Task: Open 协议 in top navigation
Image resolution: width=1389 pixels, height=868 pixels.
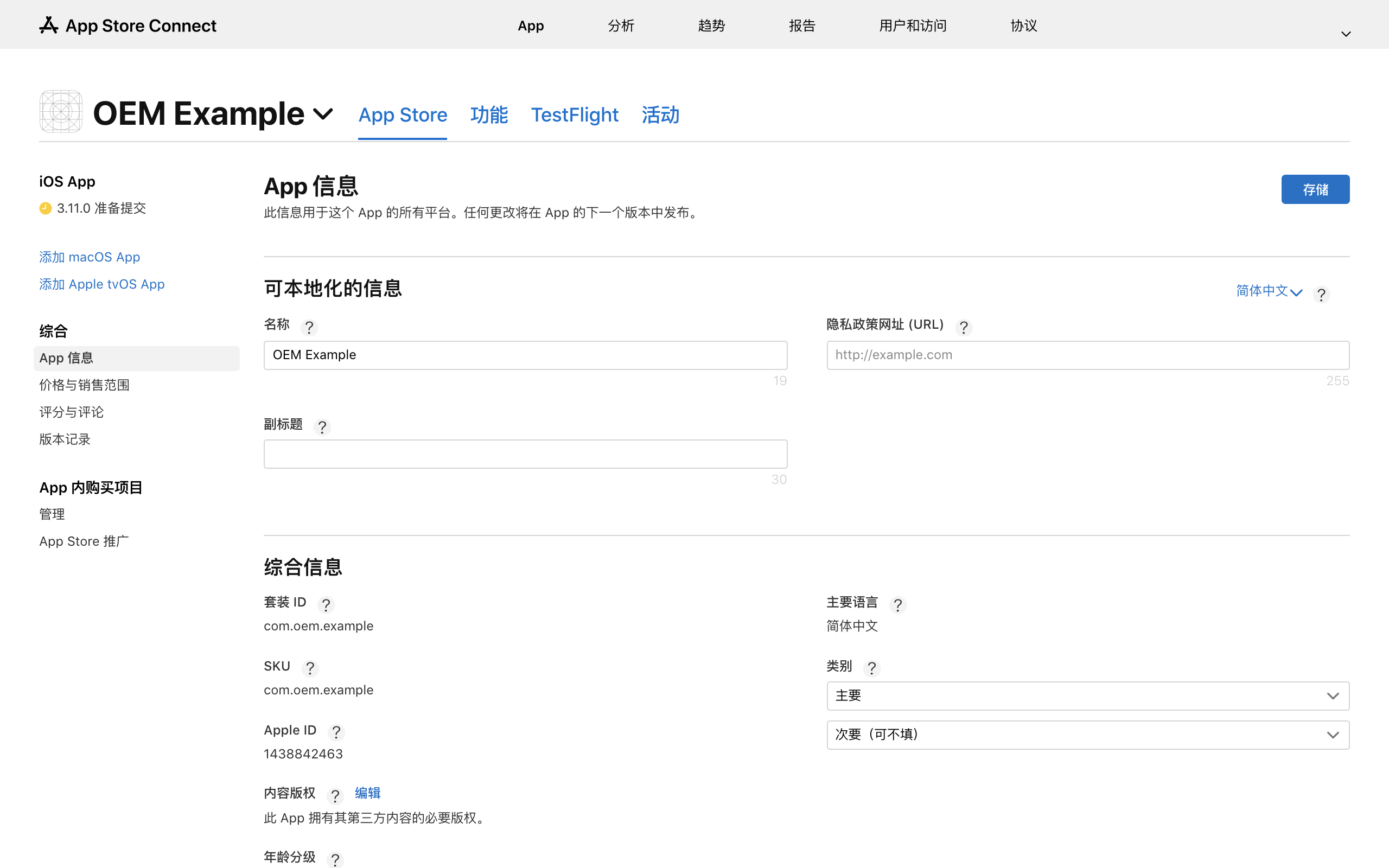Action: 1023,25
